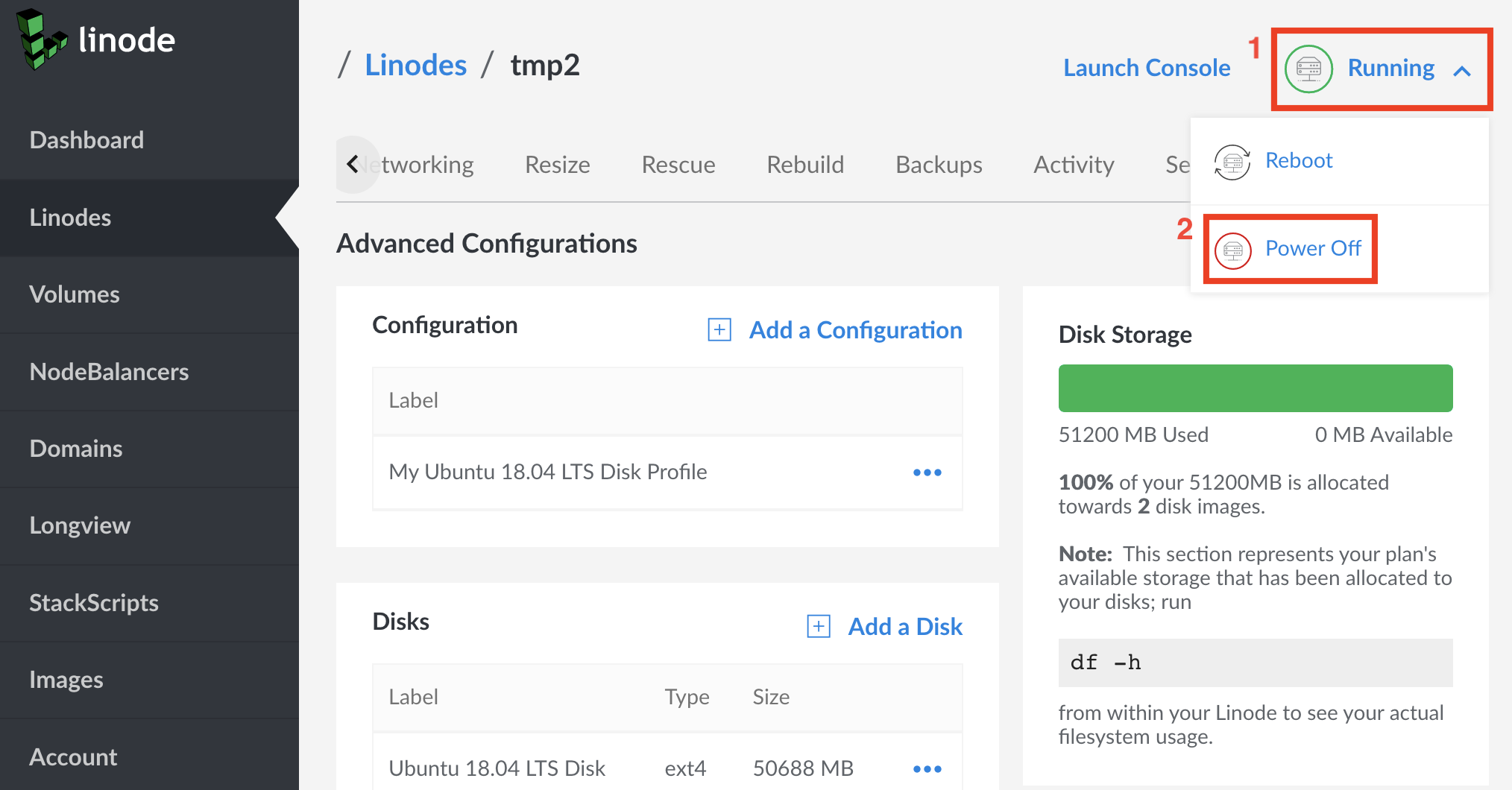
Task: Click the red Power Off server icon
Action: 1233,250
